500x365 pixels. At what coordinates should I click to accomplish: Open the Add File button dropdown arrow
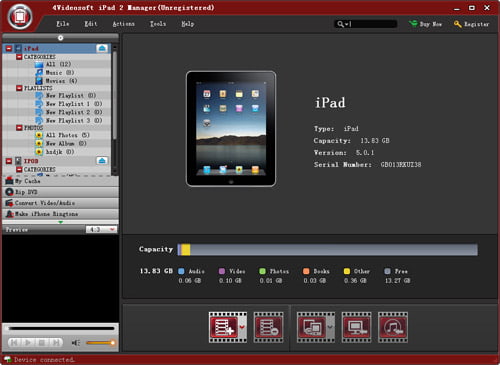tap(242, 327)
